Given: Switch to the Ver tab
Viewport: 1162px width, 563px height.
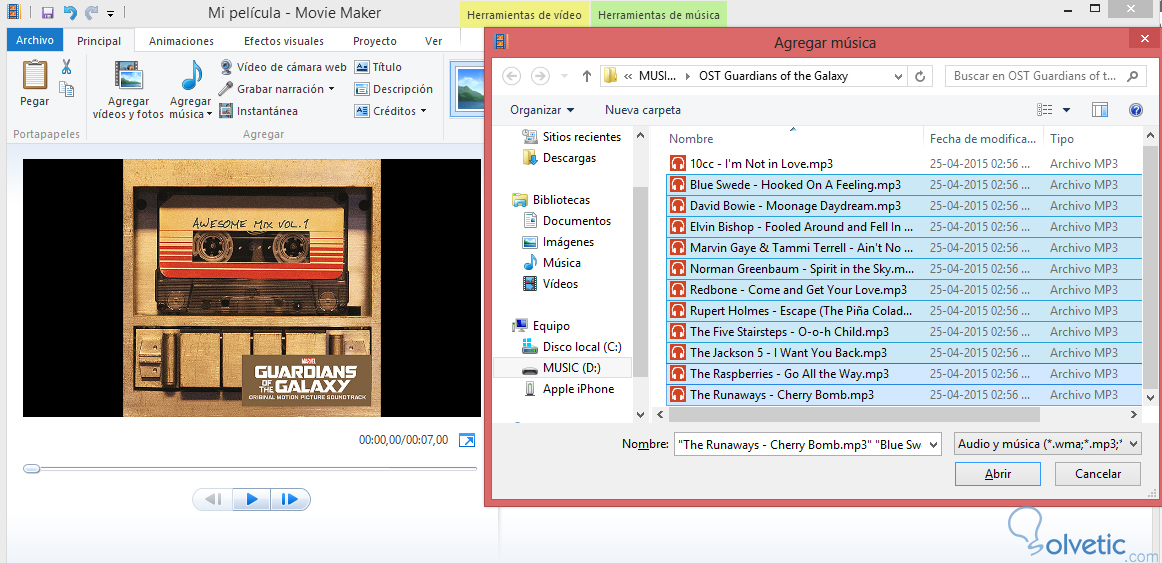Looking at the screenshot, I should tap(434, 41).
